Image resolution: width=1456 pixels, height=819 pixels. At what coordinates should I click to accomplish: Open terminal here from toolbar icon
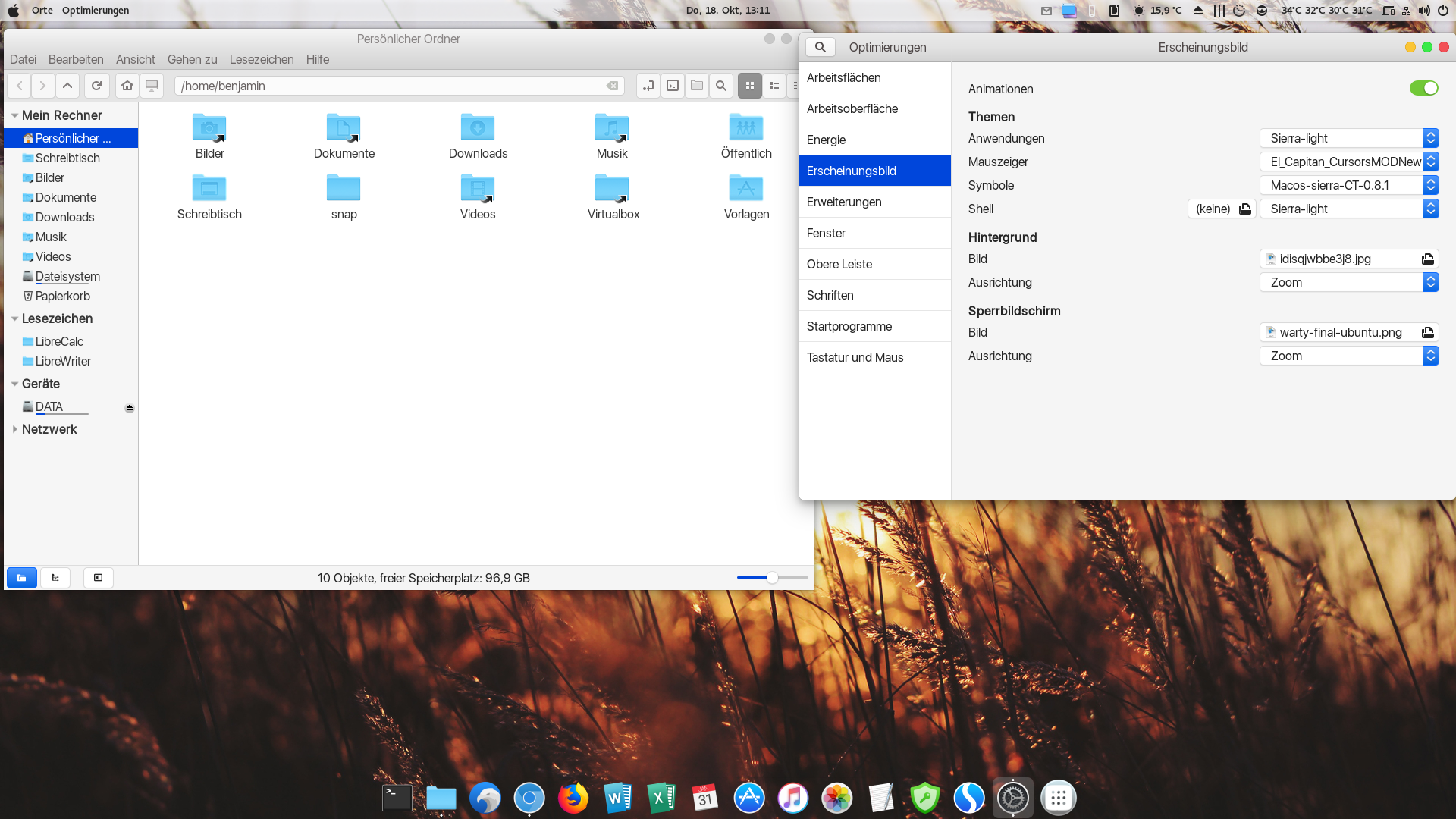click(673, 86)
